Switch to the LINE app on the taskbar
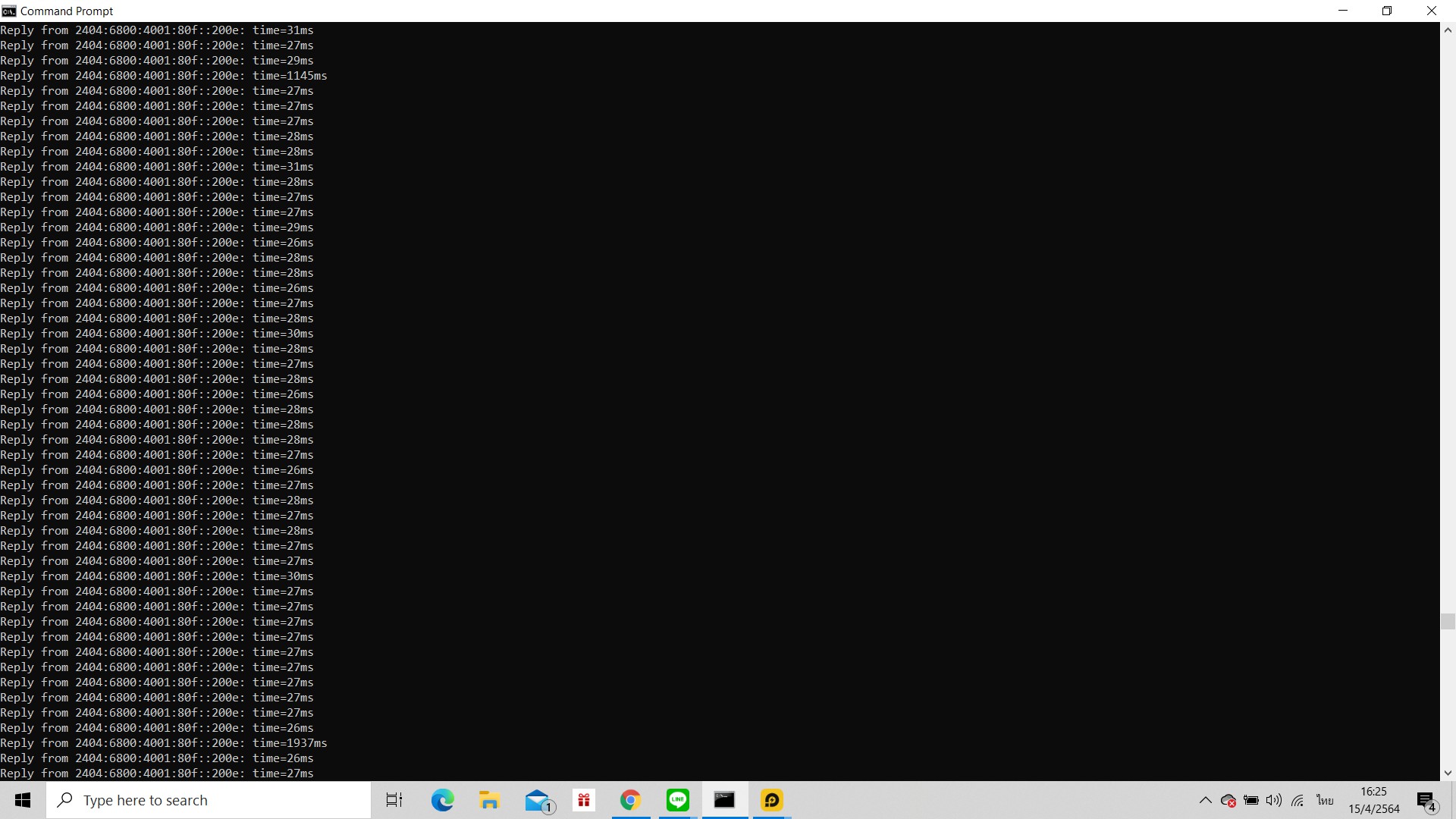 click(678, 800)
